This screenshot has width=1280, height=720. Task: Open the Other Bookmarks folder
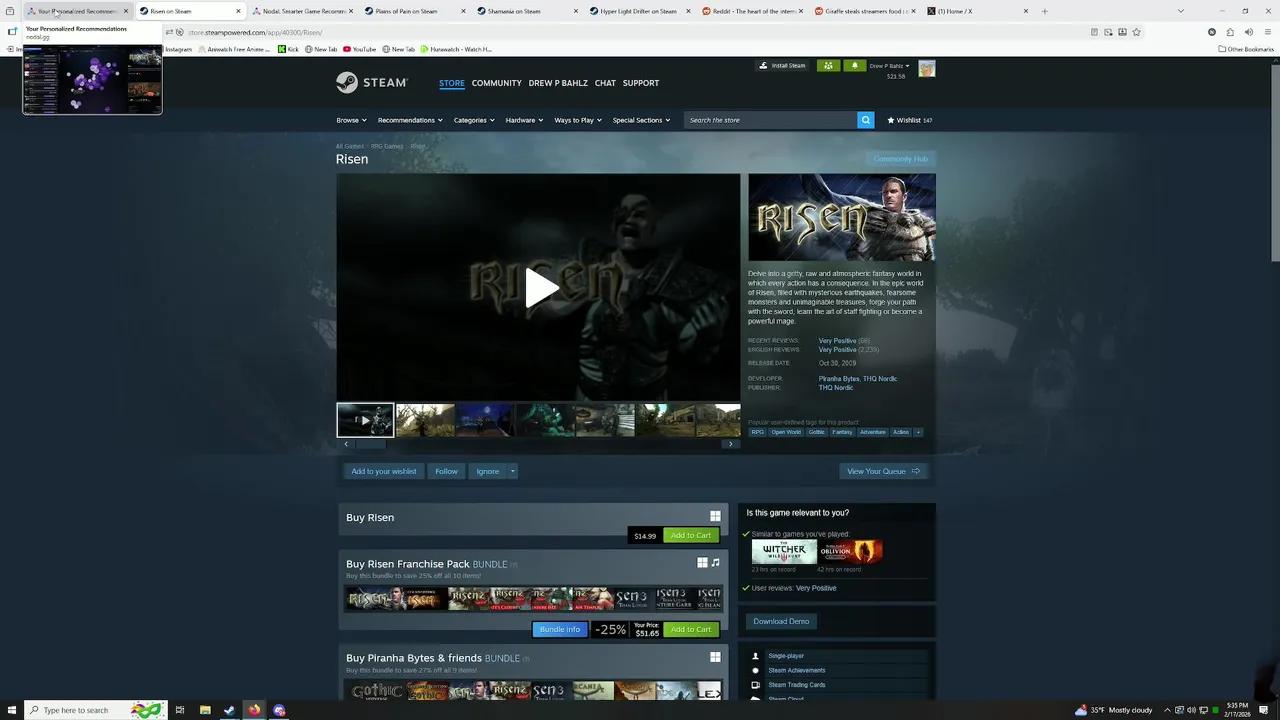click(x=1246, y=49)
